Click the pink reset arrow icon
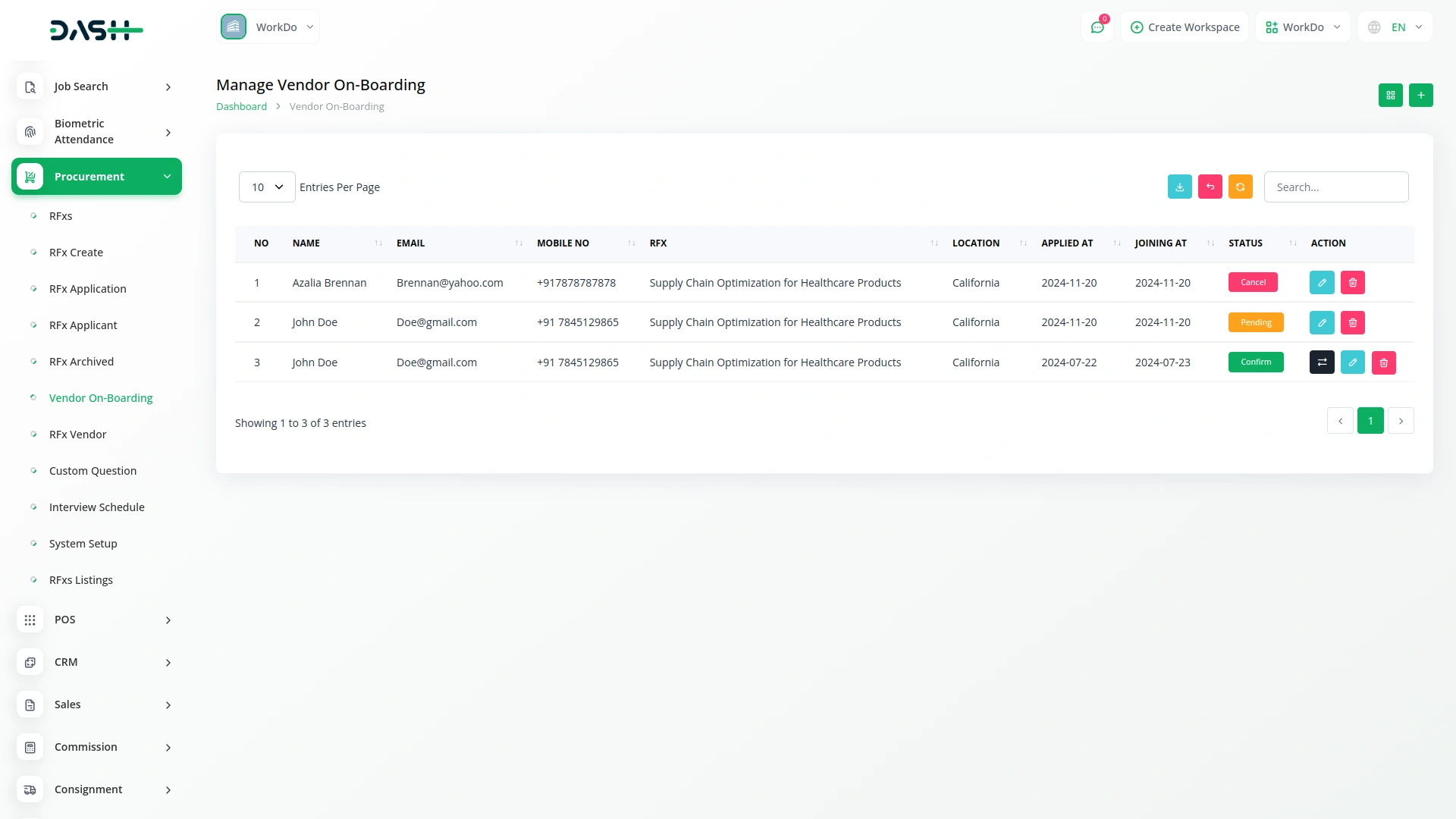This screenshot has width=1456, height=819. pyautogui.click(x=1210, y=187)
